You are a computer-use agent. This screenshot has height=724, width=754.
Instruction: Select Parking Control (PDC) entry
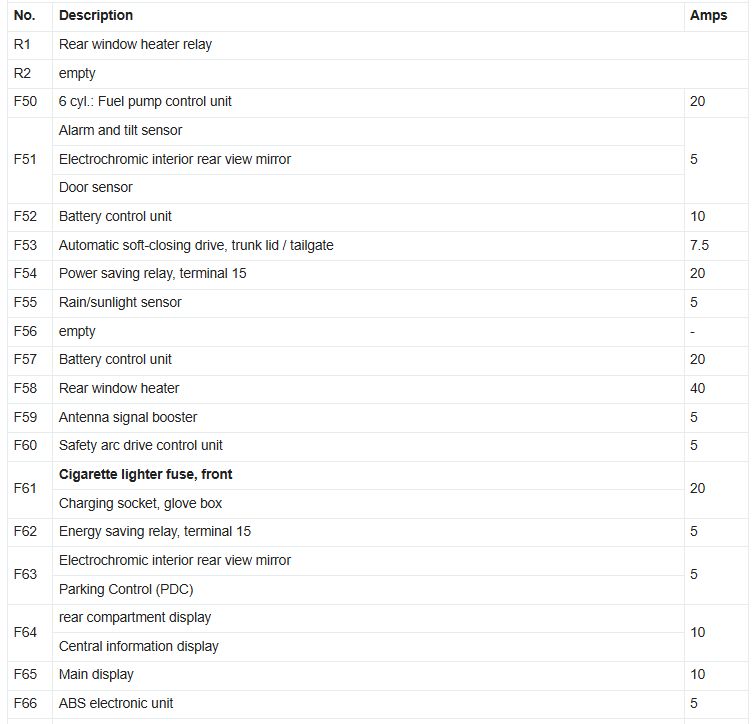pos(126,589)
